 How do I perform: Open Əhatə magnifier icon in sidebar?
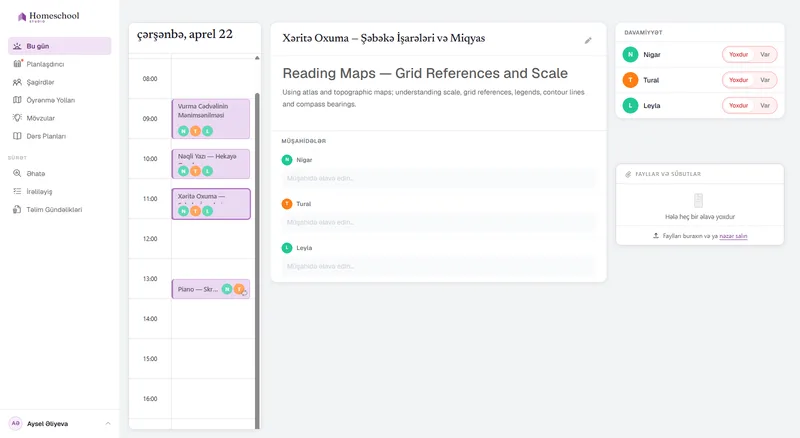point(17,173)
